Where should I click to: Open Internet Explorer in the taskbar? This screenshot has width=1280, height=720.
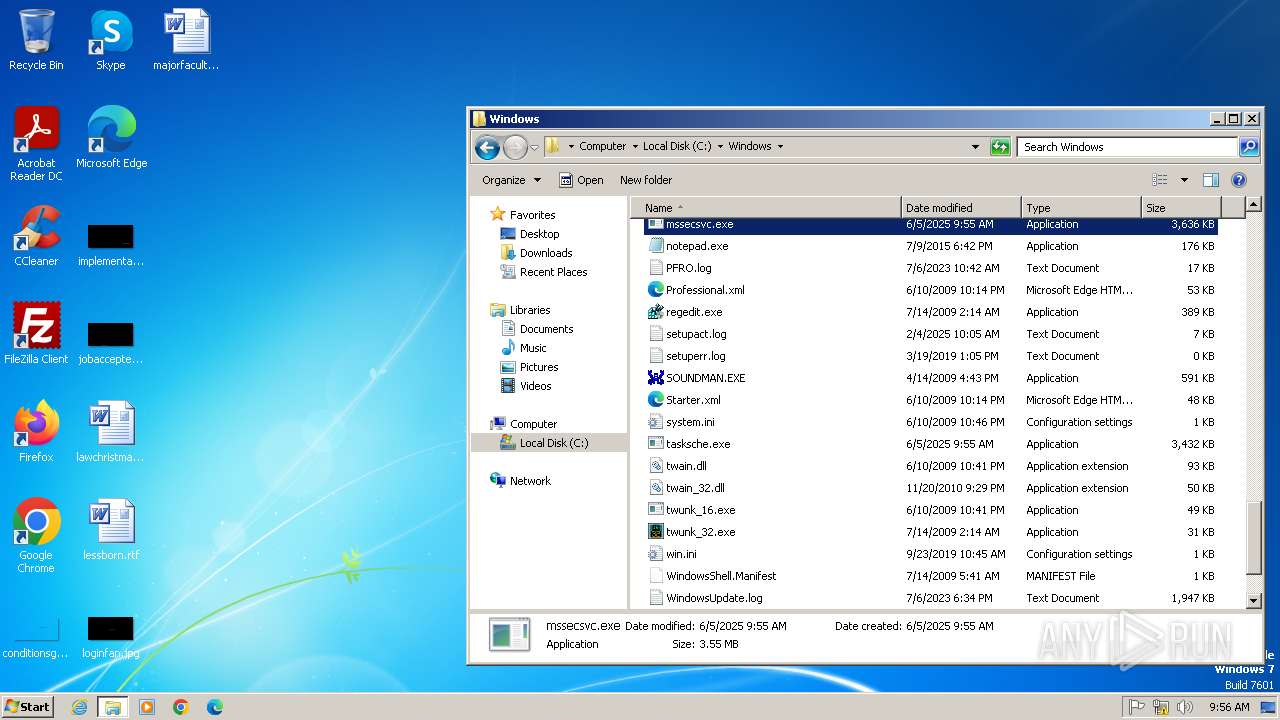[x=80, y=707]
